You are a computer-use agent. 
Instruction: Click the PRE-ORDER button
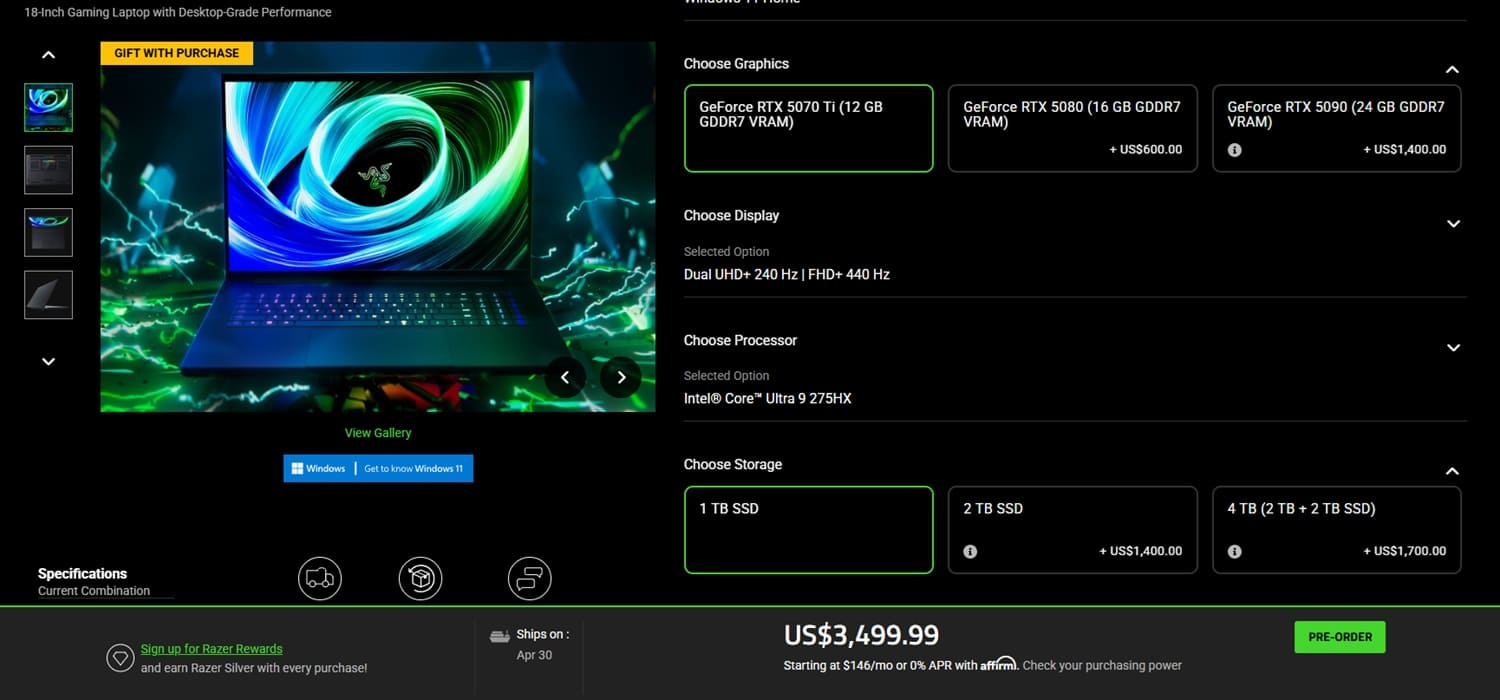pos(1340,637)
